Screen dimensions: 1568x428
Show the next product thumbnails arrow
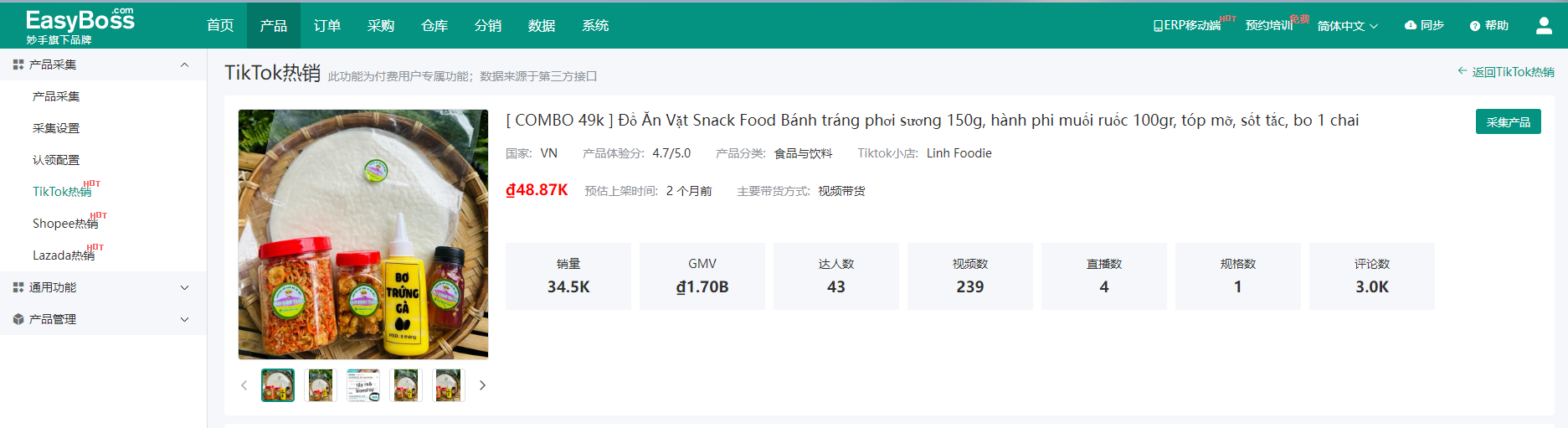[482, 385]
